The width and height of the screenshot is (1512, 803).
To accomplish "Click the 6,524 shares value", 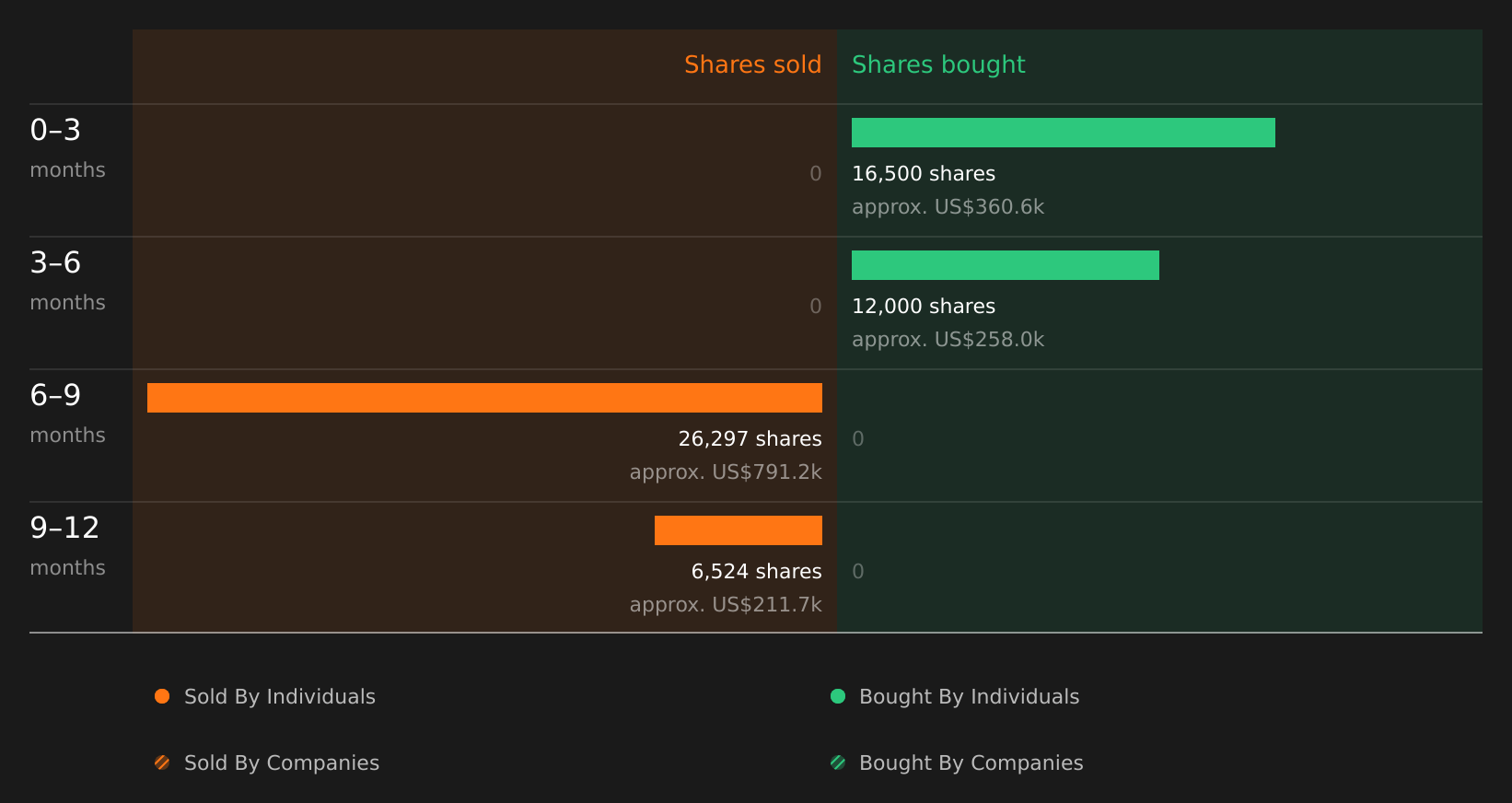I will click(x=757, y=572).
